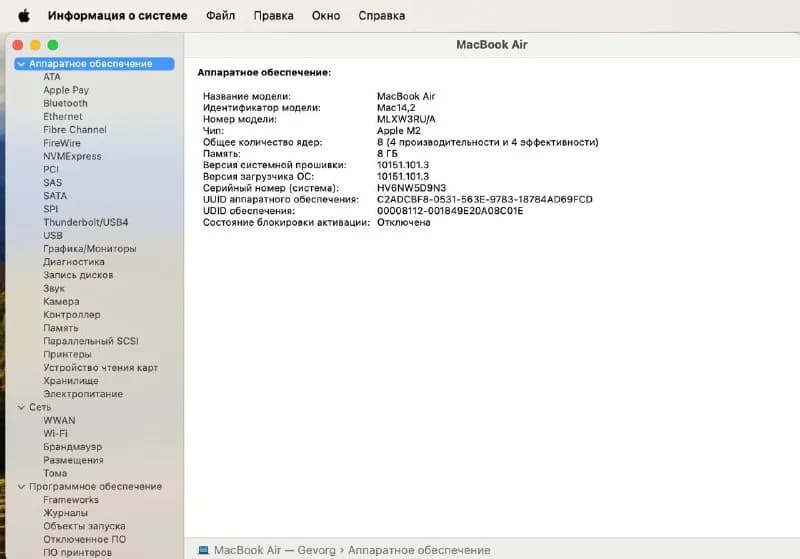Select Контроллер in the sidebar
Screen dimensions: 800x559
72,315
